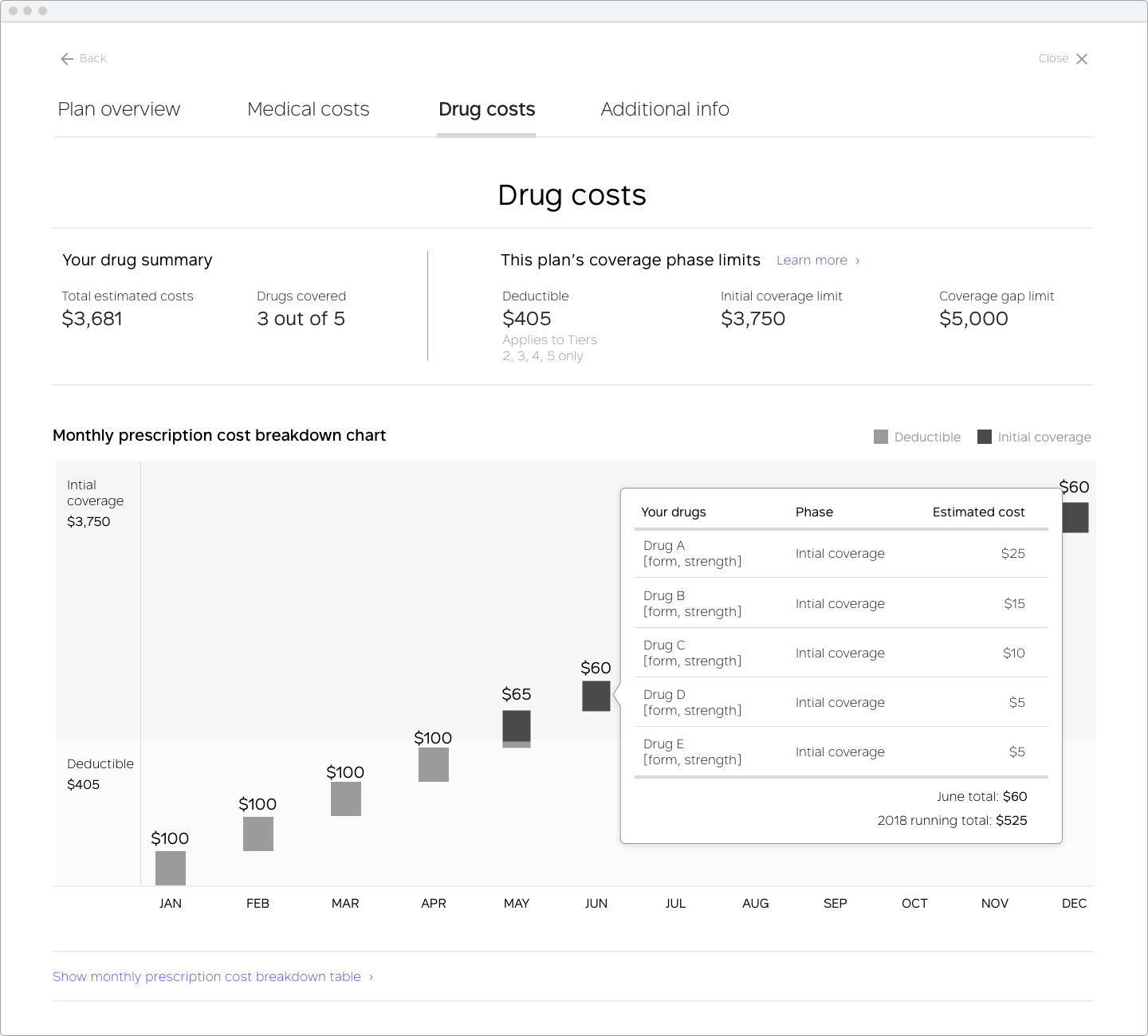Viewport: 1148px width, 1036px height.
Task: Click Drug B's $15 estimated cost
Action: 1015,604
